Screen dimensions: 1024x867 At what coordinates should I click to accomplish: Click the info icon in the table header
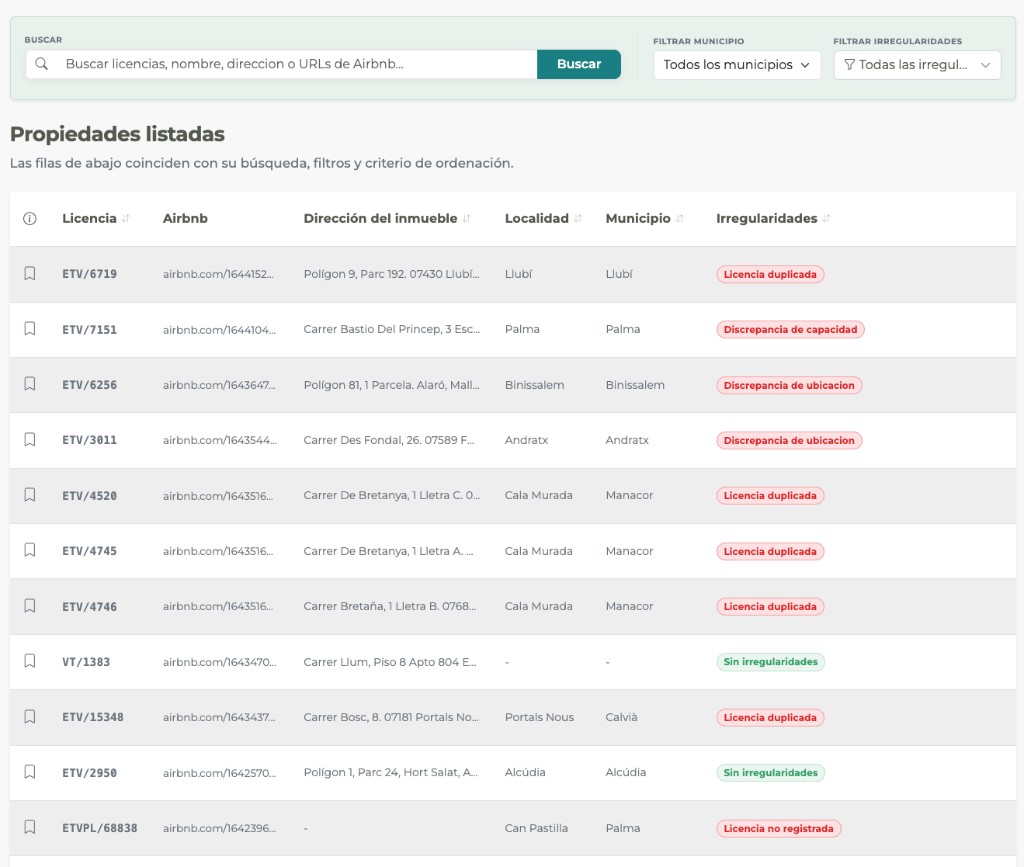point(30,218)
